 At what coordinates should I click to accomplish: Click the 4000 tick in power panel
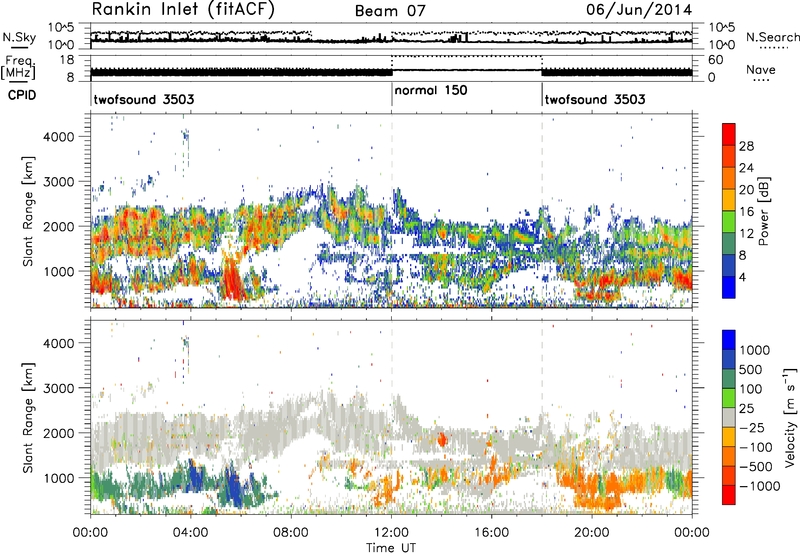58,137
